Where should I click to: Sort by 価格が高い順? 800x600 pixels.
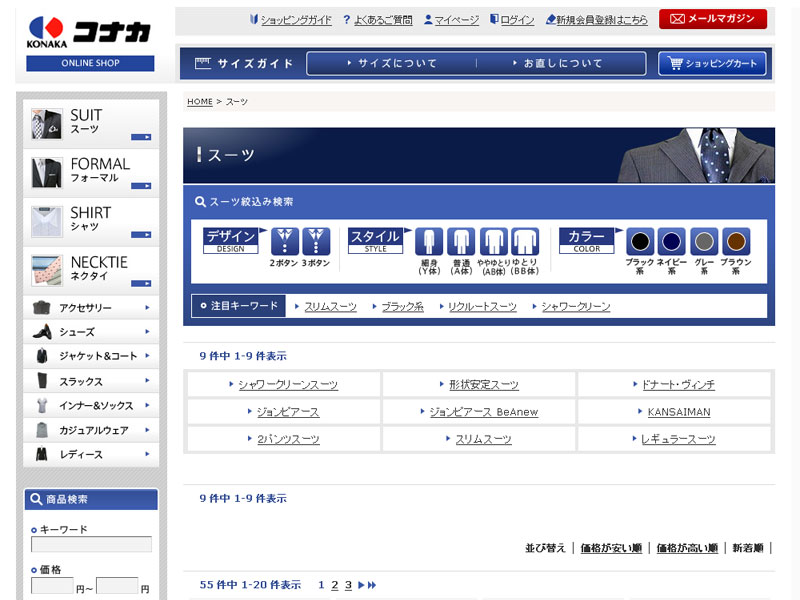pos(687,548)
